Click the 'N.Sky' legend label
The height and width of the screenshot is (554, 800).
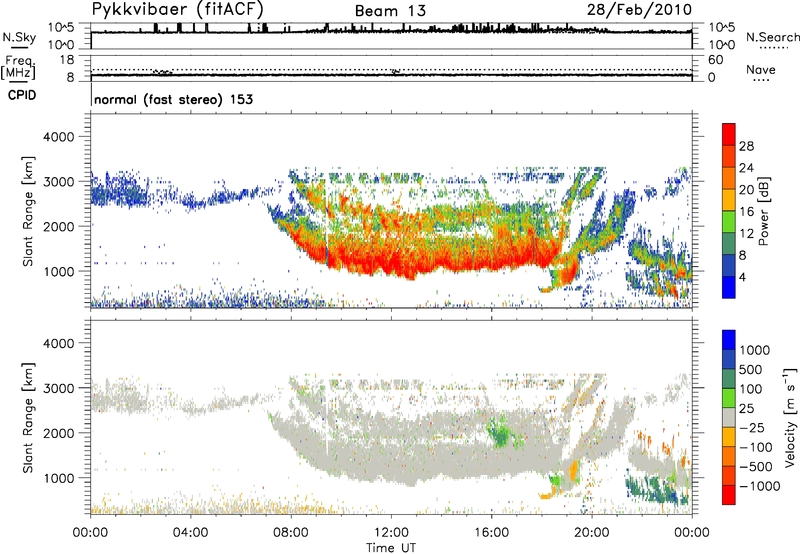click(19, 38)
